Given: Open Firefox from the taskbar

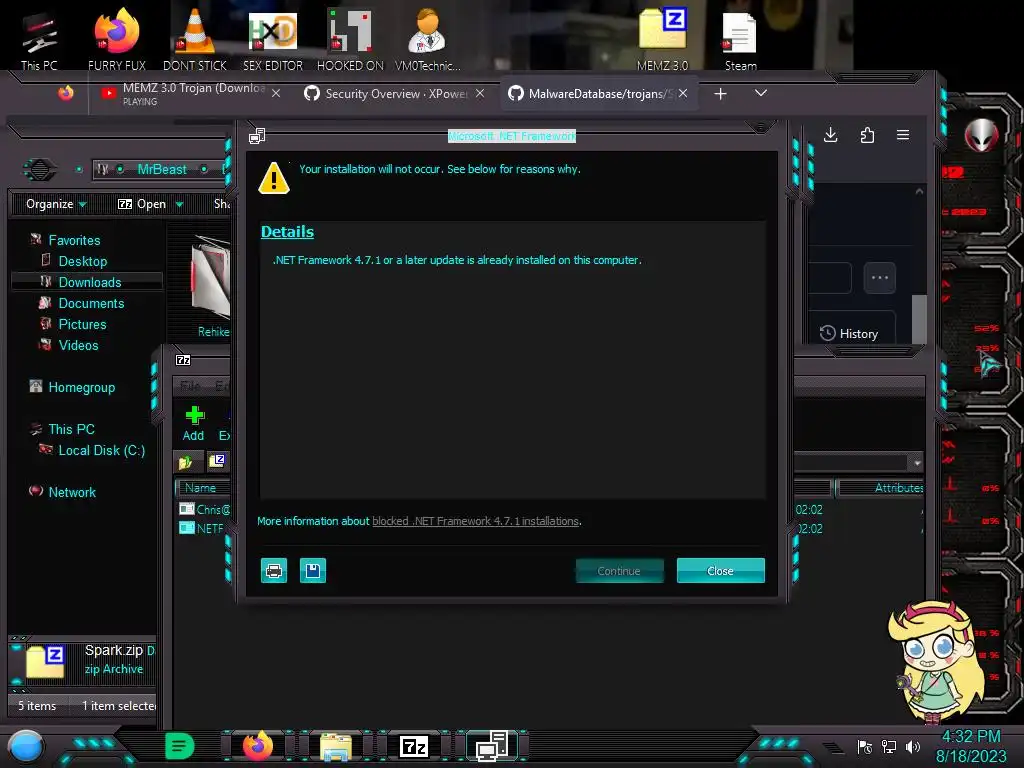Looking at the screenshot, I should tap(258, 746).
